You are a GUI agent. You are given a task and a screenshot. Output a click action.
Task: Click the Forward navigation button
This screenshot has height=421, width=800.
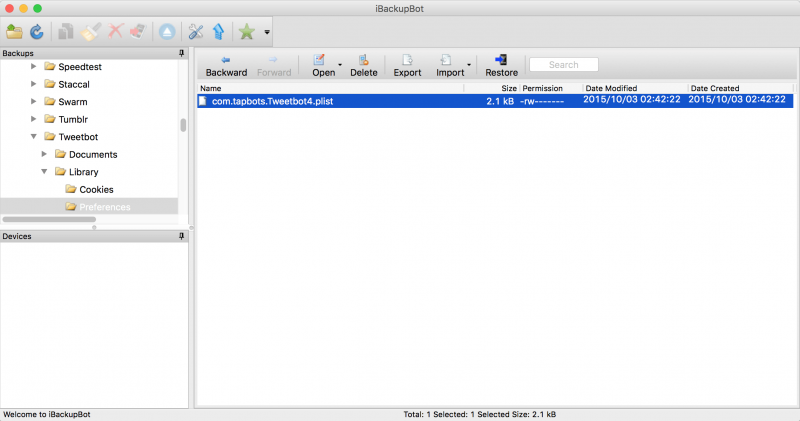274,66
